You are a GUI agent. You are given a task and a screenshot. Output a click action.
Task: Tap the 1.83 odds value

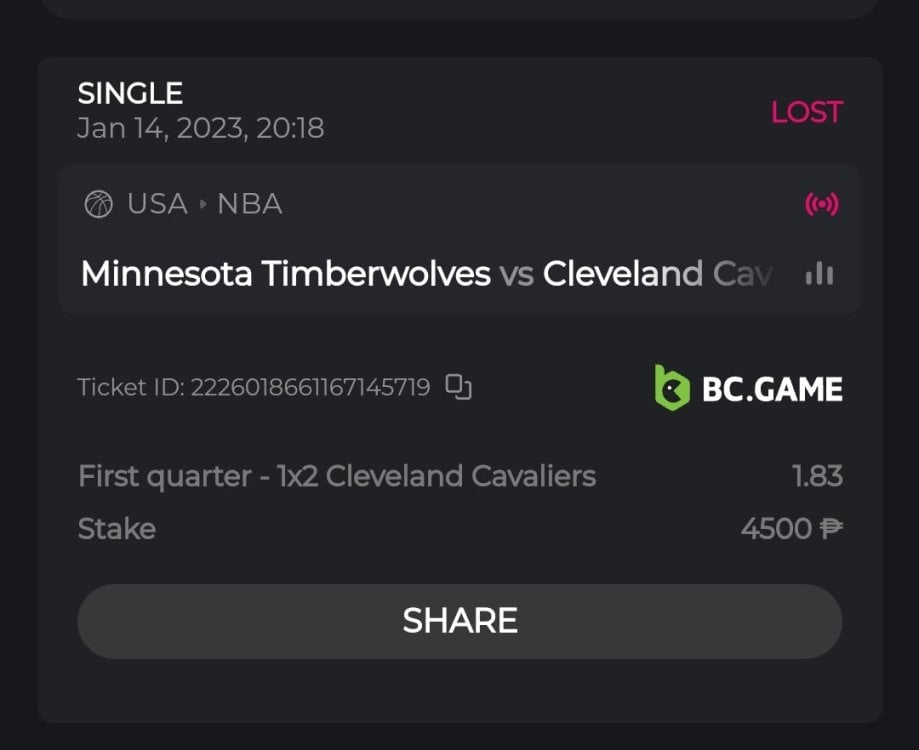pyautogui.click(x=817, y=476)
